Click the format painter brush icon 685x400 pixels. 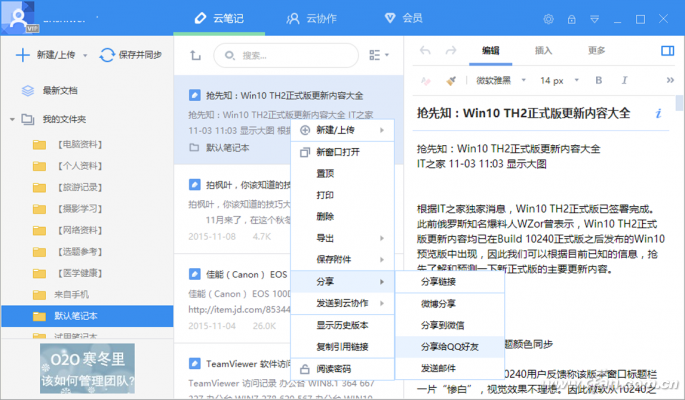(451, 81)
